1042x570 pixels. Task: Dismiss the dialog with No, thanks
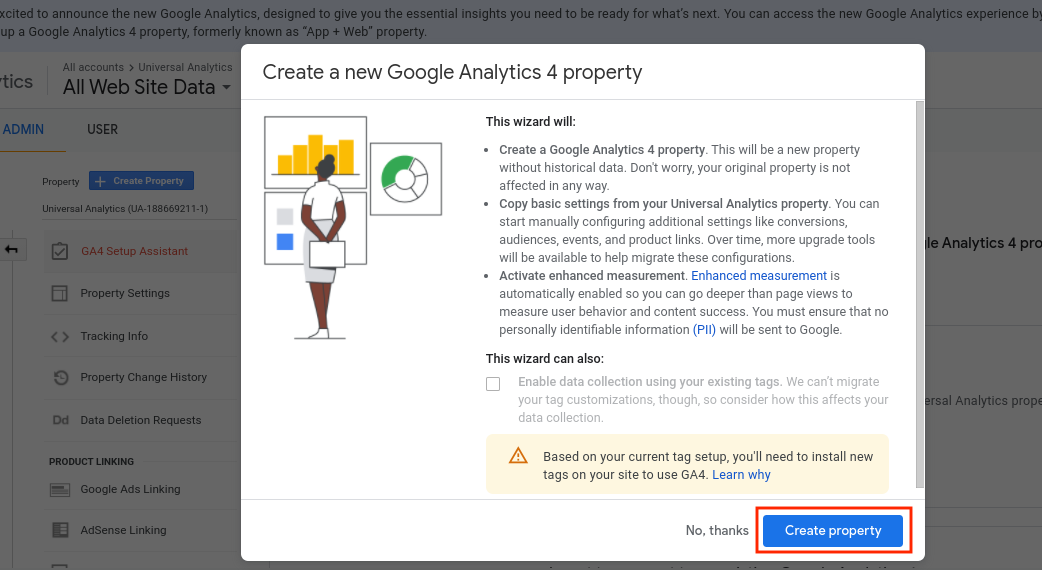[717, 530]
